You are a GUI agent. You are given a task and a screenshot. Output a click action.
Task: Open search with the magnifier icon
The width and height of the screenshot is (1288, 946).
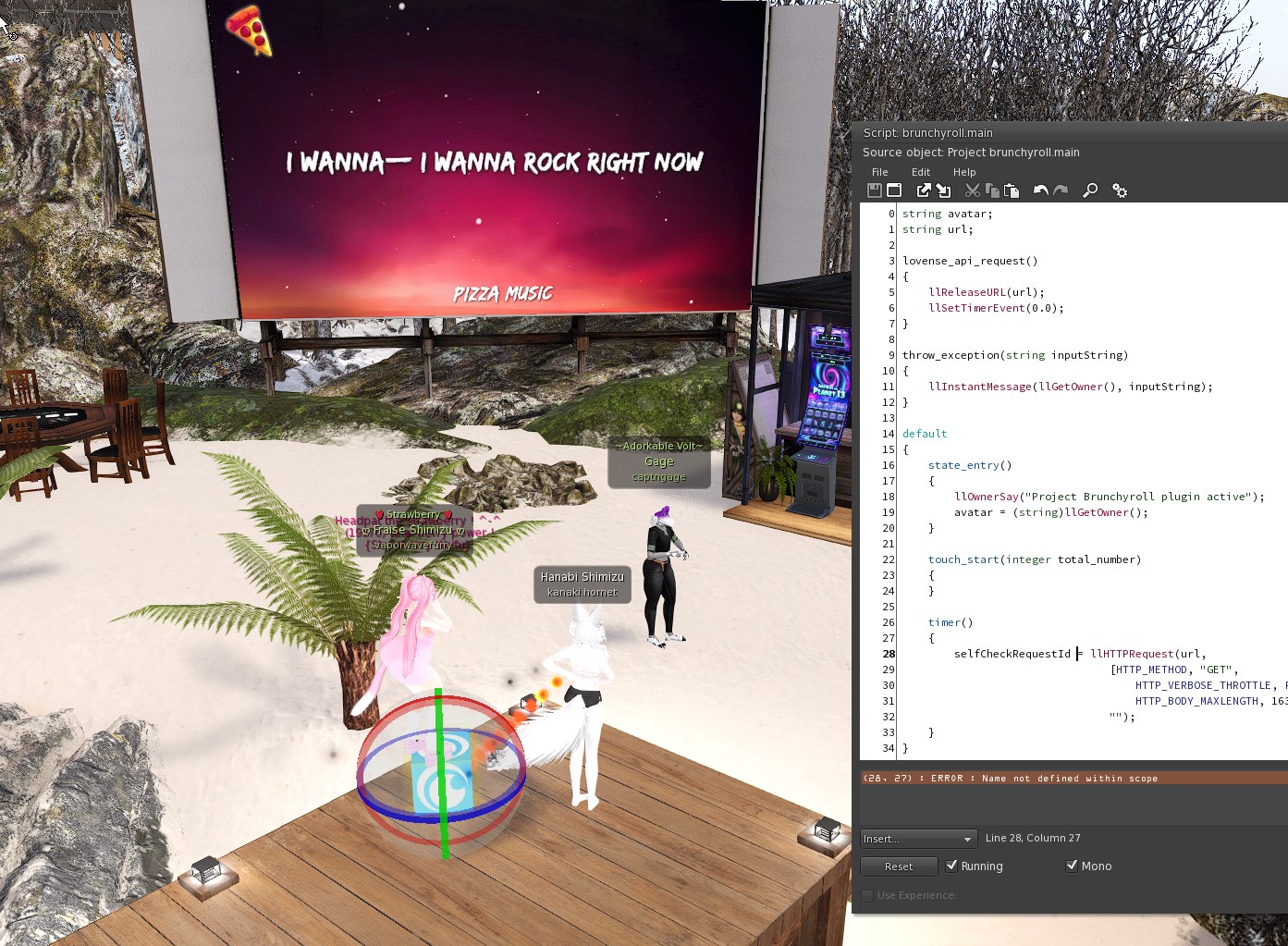[1090, 190]
